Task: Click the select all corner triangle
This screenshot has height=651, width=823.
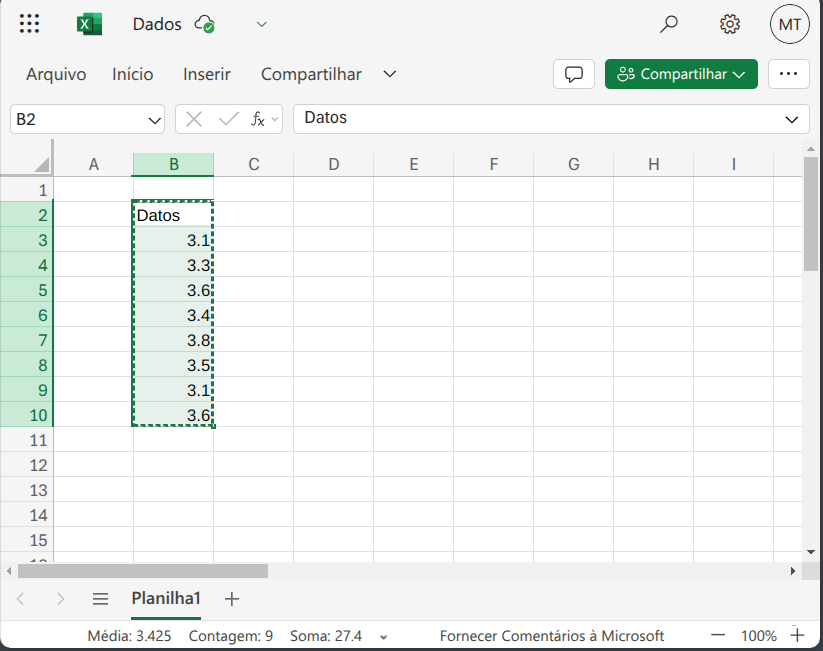Action: coord(42,165)
